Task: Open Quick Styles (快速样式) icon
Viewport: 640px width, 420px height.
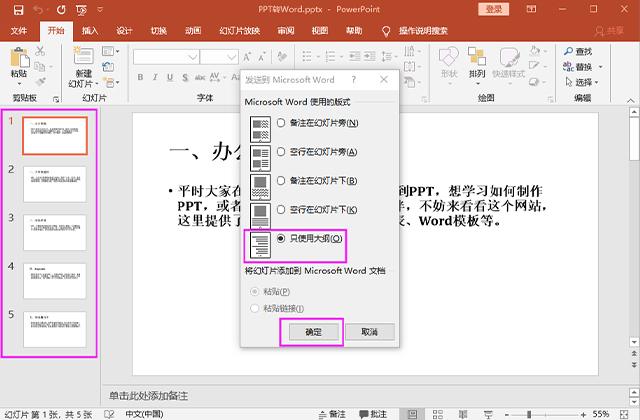Action: [509, 57]
